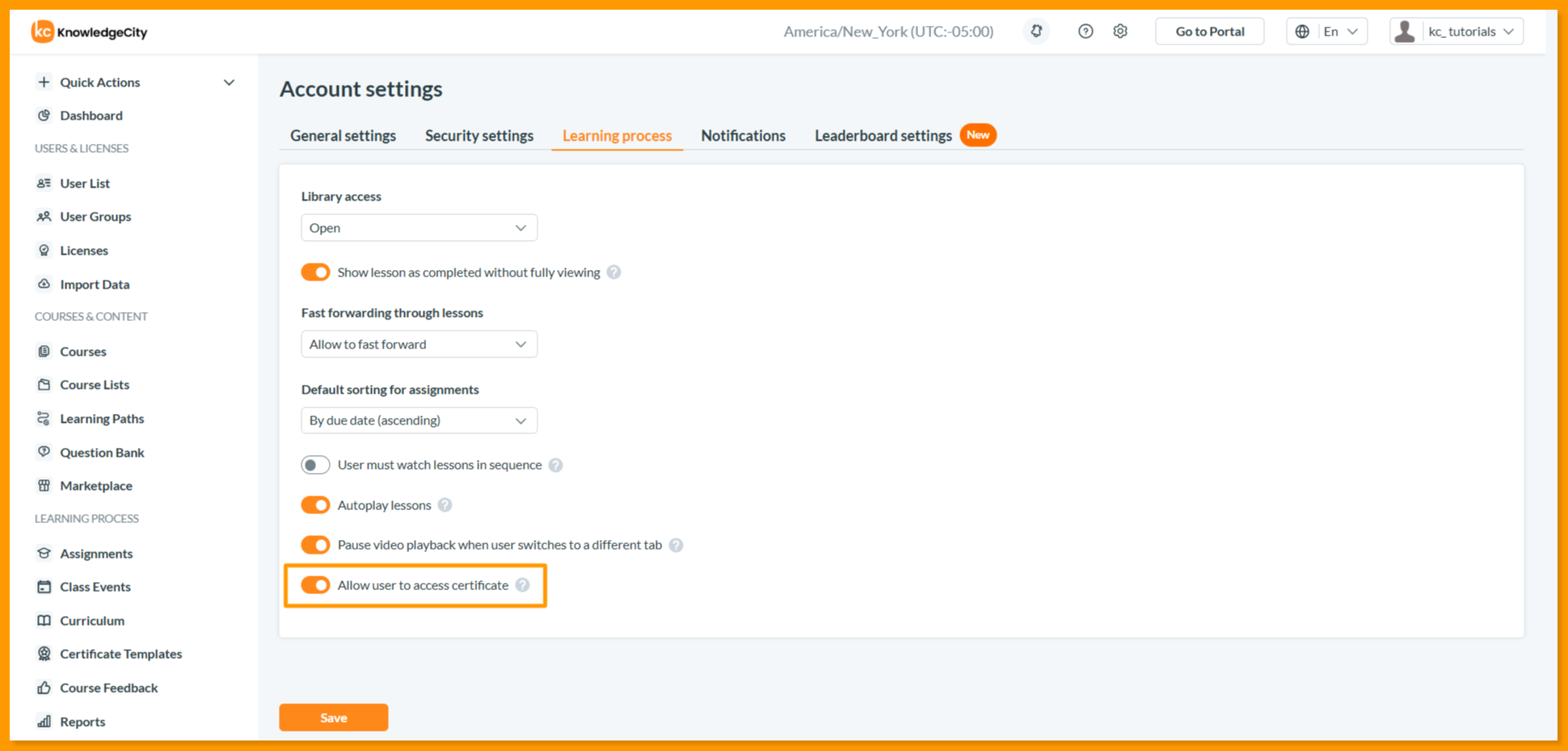
Task: Click the Save button
Action: point(334,718)
